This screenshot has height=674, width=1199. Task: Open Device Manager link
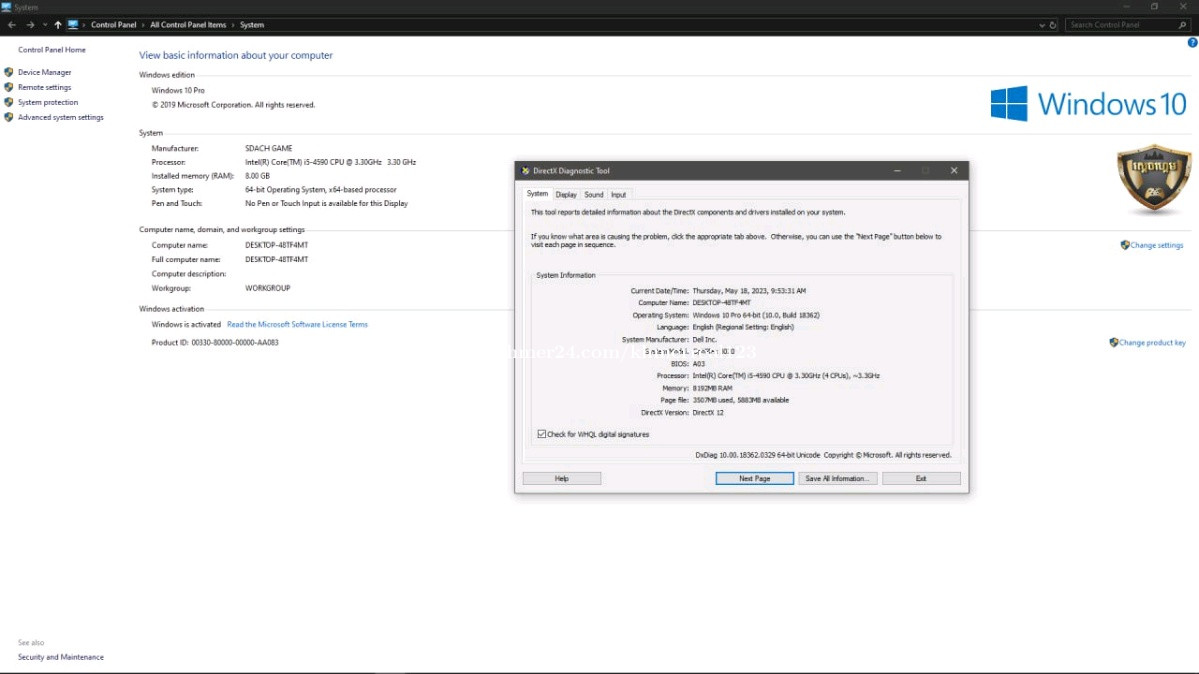[44, 72]
